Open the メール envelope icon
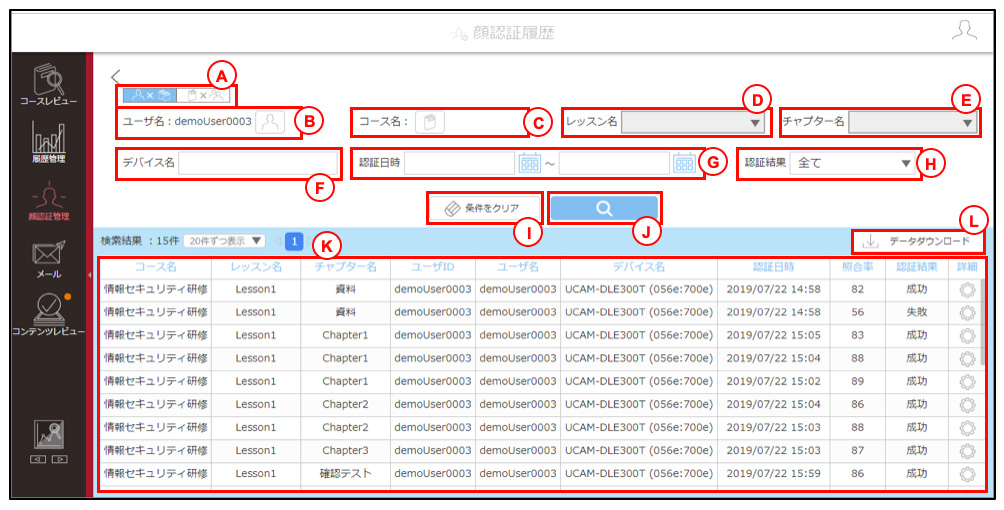 tap(49, 258)
